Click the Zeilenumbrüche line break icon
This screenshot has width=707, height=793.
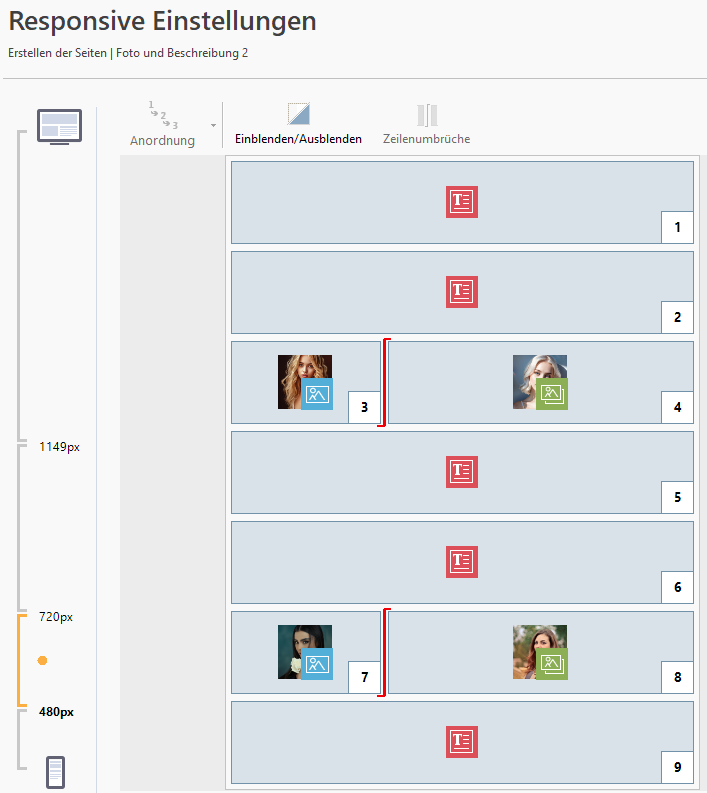point(427,114)
